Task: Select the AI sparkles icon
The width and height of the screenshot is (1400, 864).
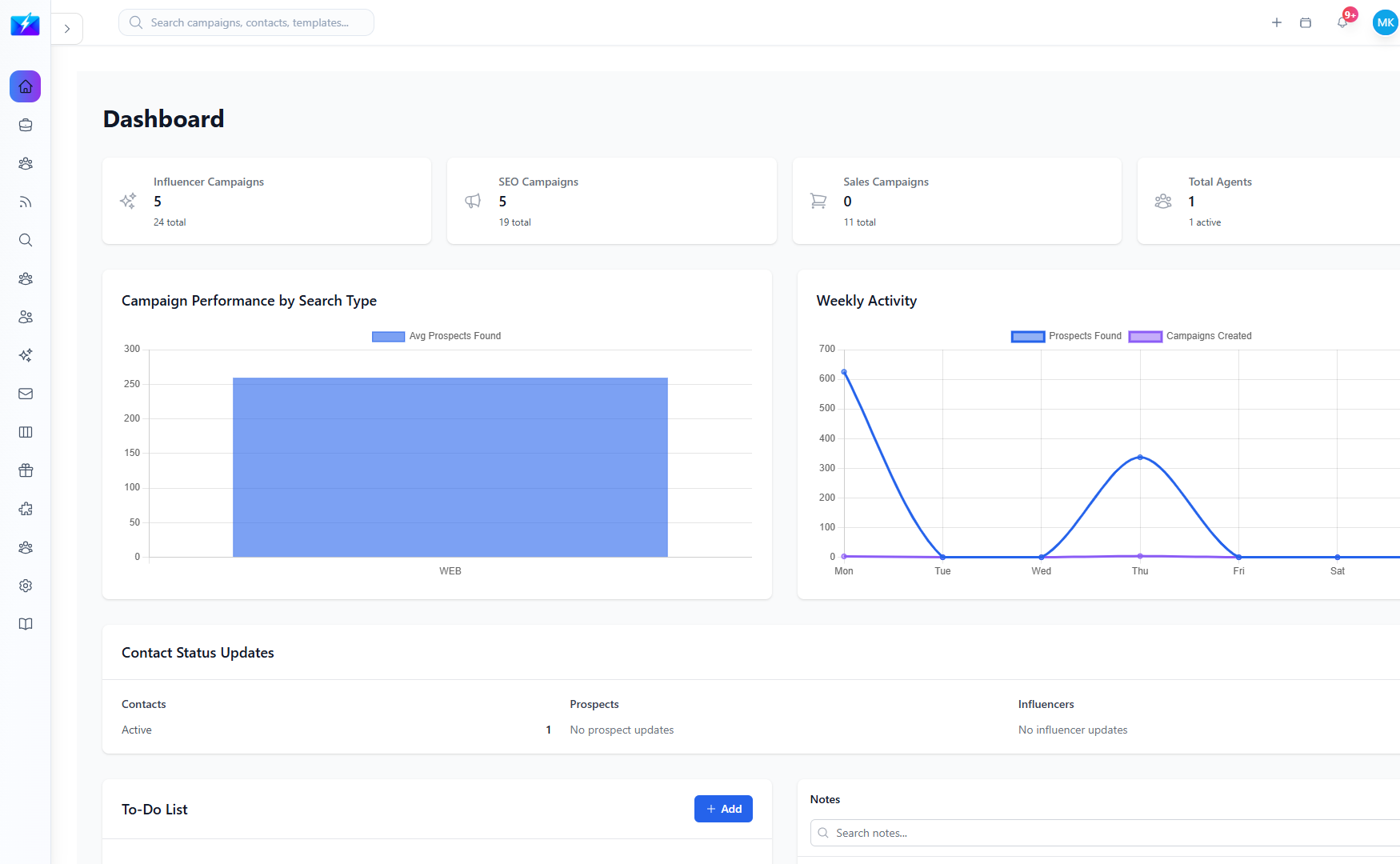Action: coord(25,355)
